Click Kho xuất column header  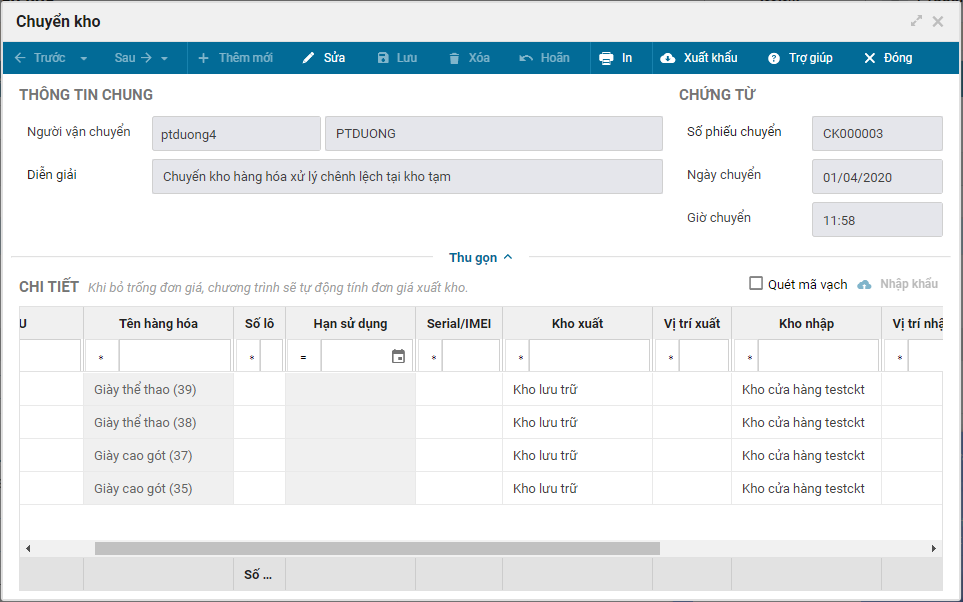point(577,324)
